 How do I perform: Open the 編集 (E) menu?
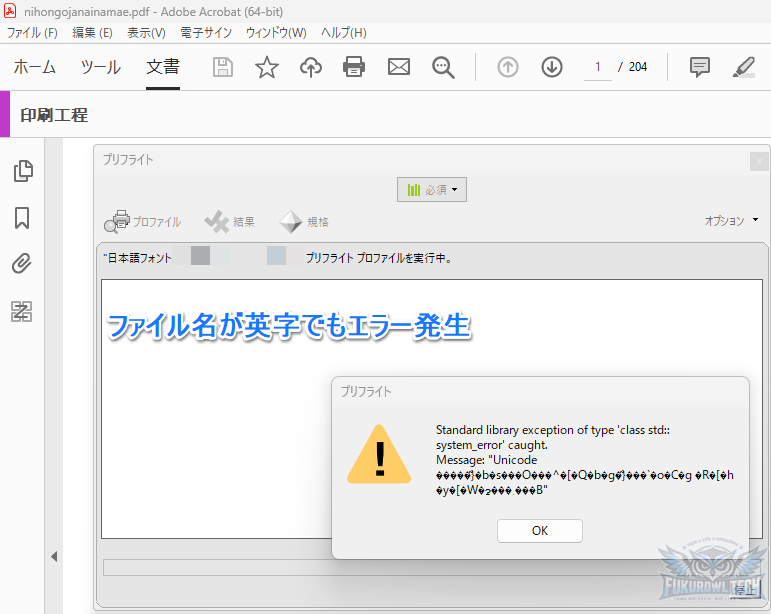tap(92, 33)
